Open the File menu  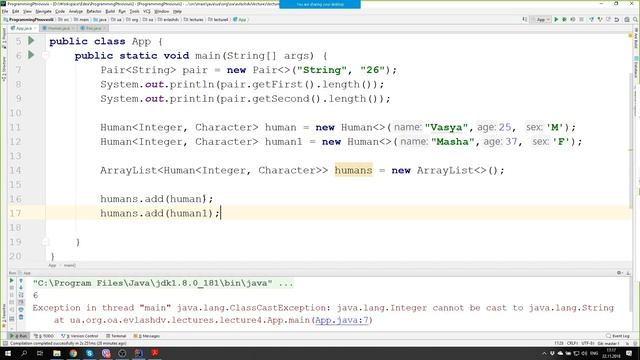[5, 11]
